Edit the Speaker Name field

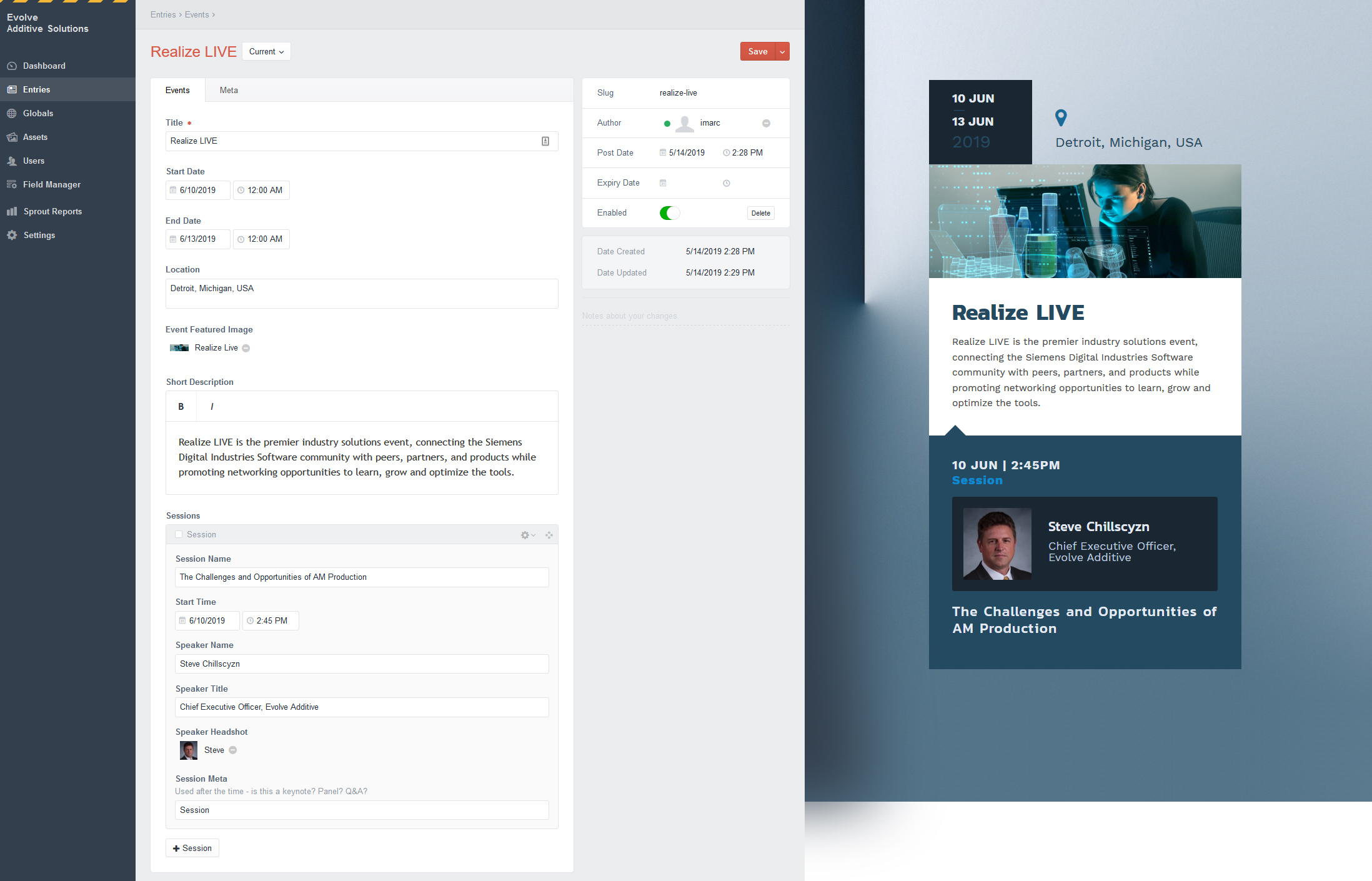click(362, 664)
